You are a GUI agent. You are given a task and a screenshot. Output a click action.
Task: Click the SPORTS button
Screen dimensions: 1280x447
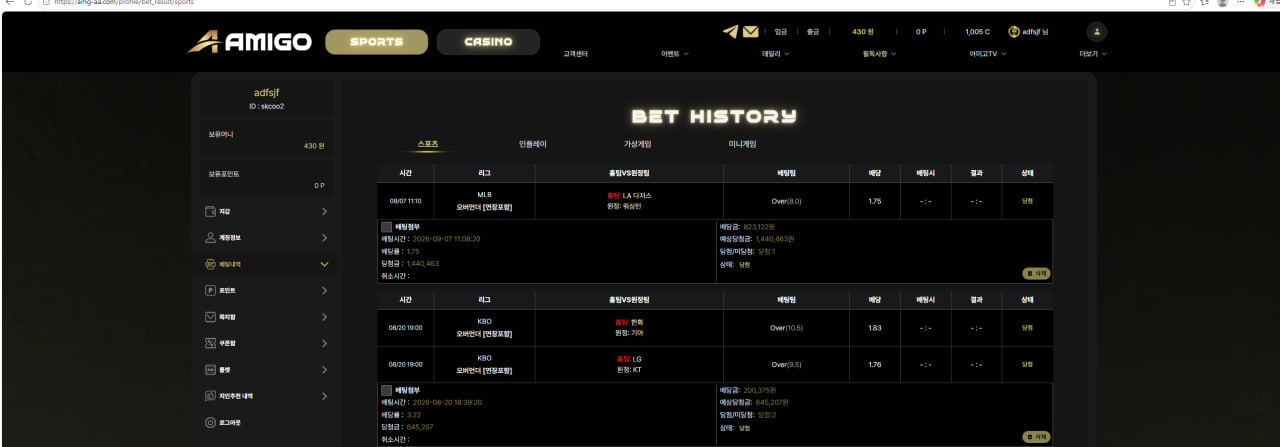pos(377,42)
